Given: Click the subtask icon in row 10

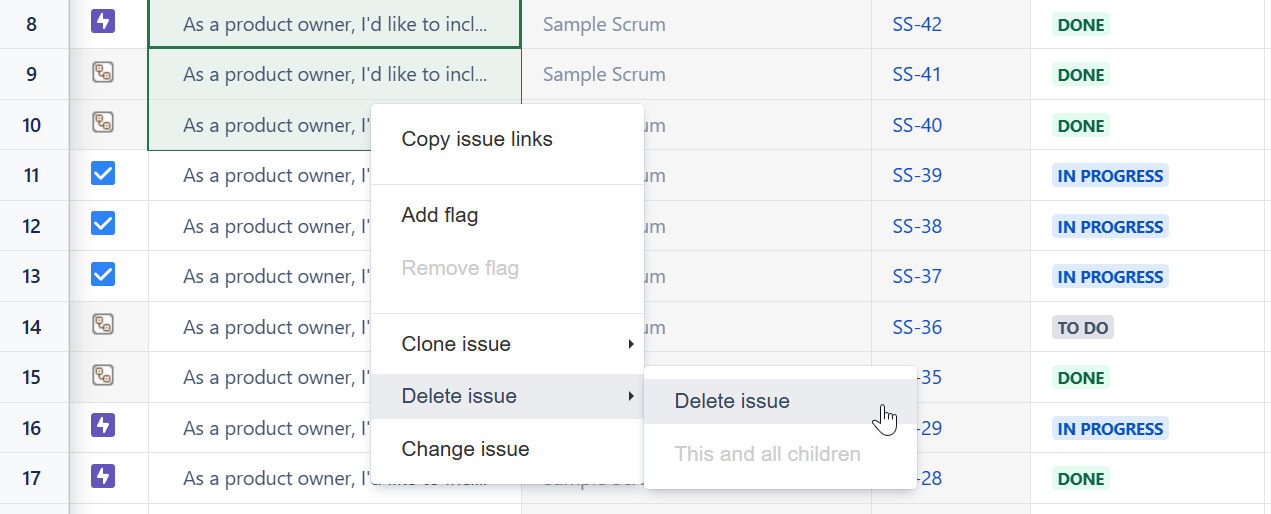Looking at the screenshot, I should [x=103, y=123].
